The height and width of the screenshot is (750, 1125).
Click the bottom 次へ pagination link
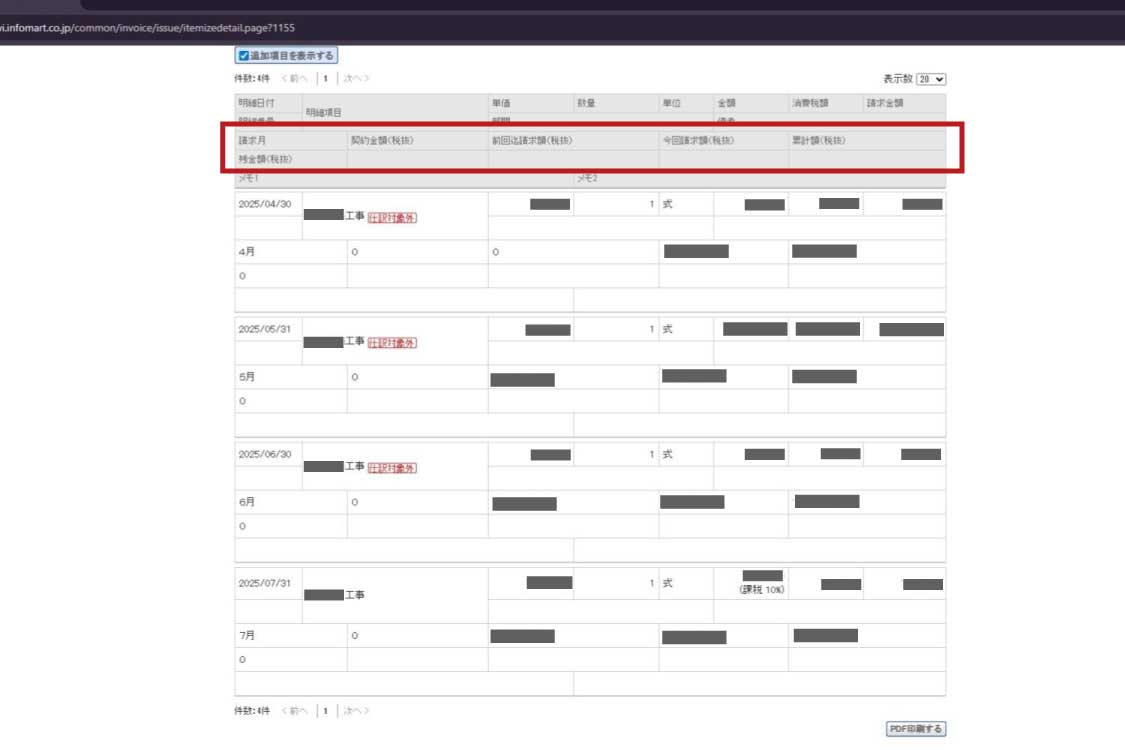pyautogui.click(x=355, y=711)
